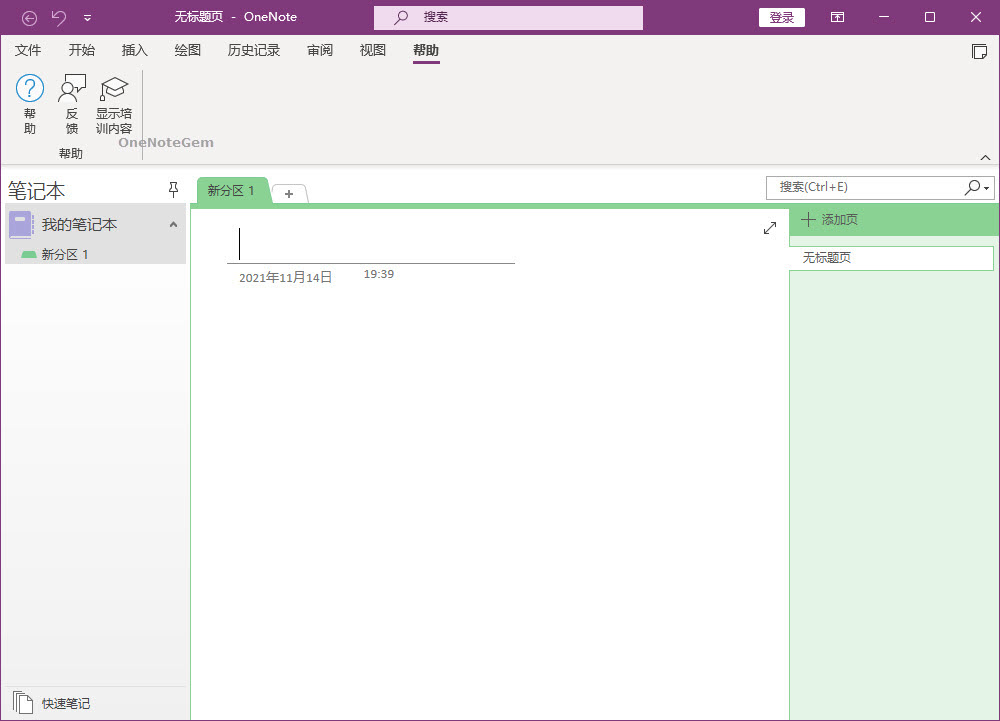This screenshot has height=721, width=1000.
Task: Click the Quick Notes (快速笔记) icon
Action: click(23, 703)
